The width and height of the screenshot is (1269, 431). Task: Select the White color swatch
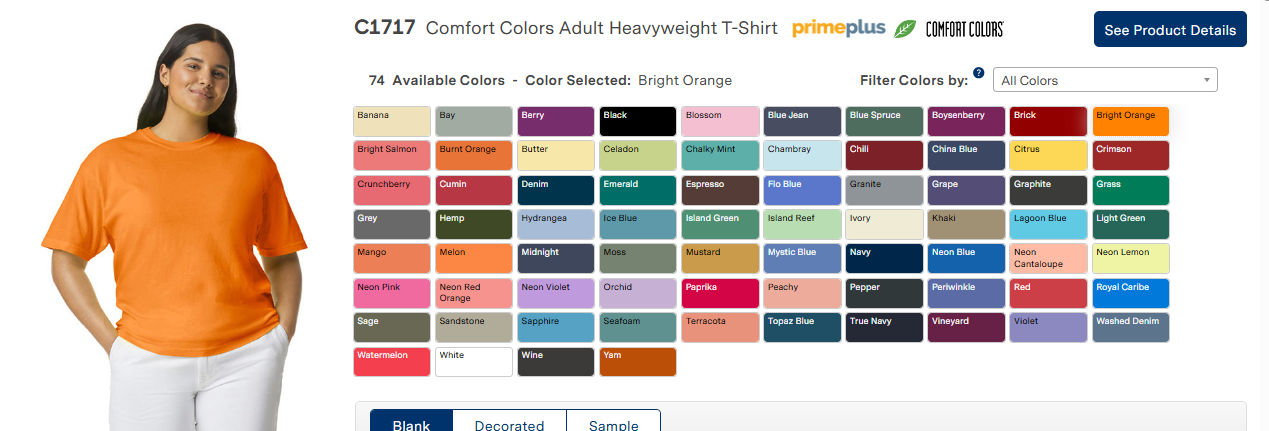click(474, 361)
